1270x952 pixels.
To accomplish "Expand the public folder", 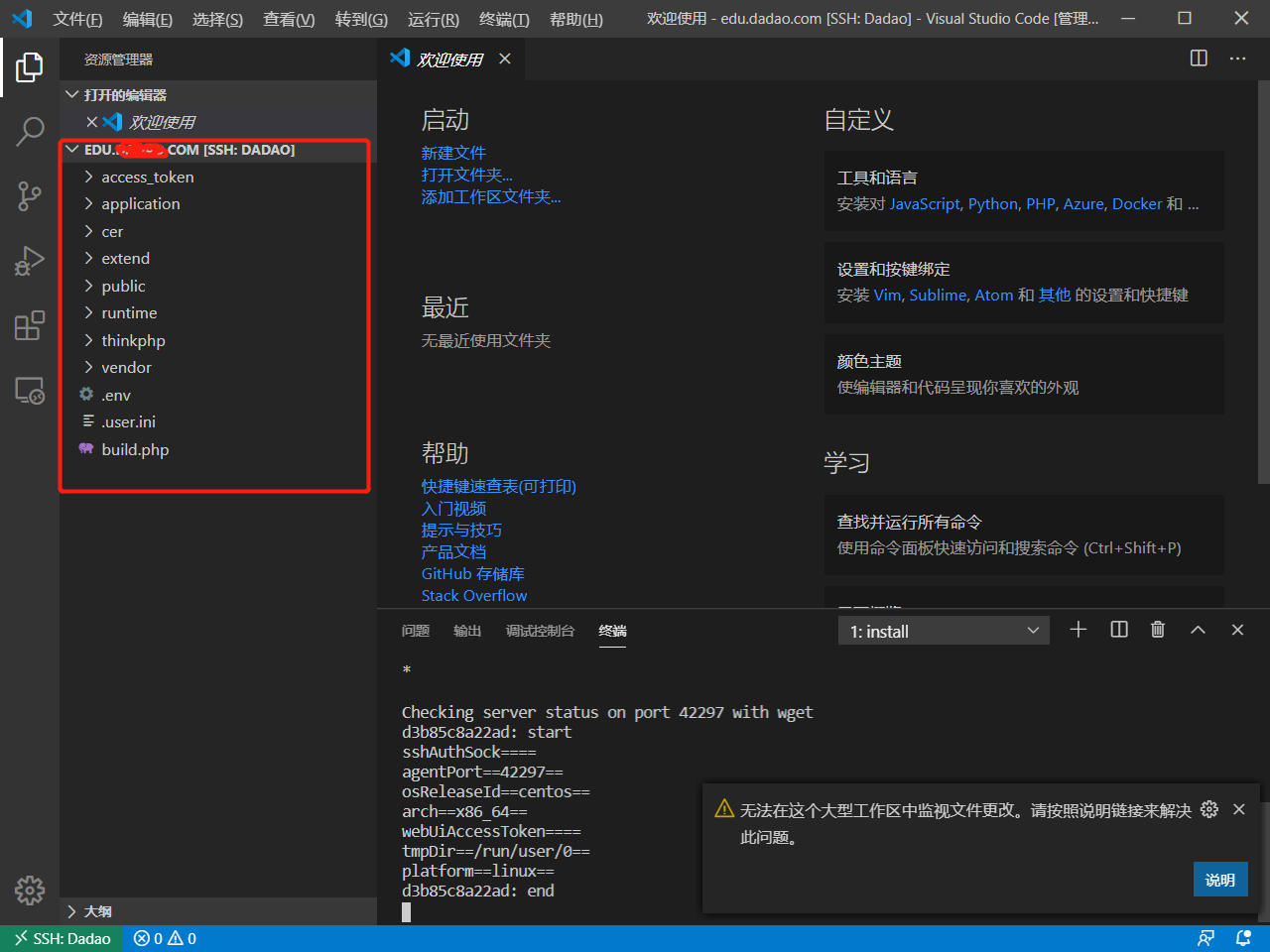I will click(x=218, y=286).
